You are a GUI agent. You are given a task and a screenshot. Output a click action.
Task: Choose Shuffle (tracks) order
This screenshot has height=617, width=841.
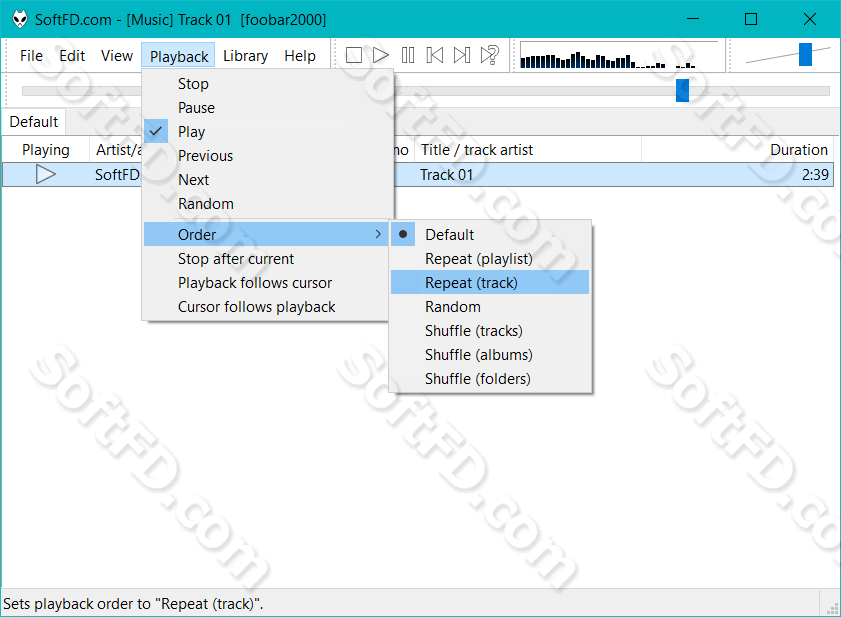pyautogui.click(x=490, y=330)
